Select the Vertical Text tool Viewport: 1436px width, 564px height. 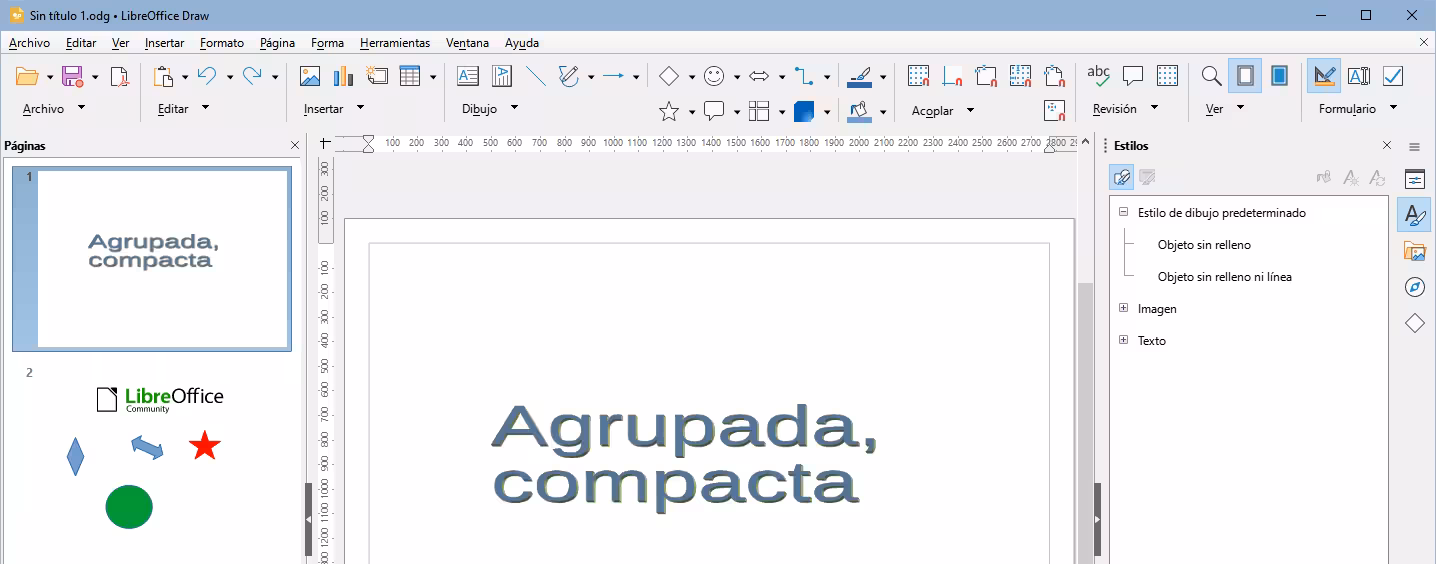[x=502, y=76]
